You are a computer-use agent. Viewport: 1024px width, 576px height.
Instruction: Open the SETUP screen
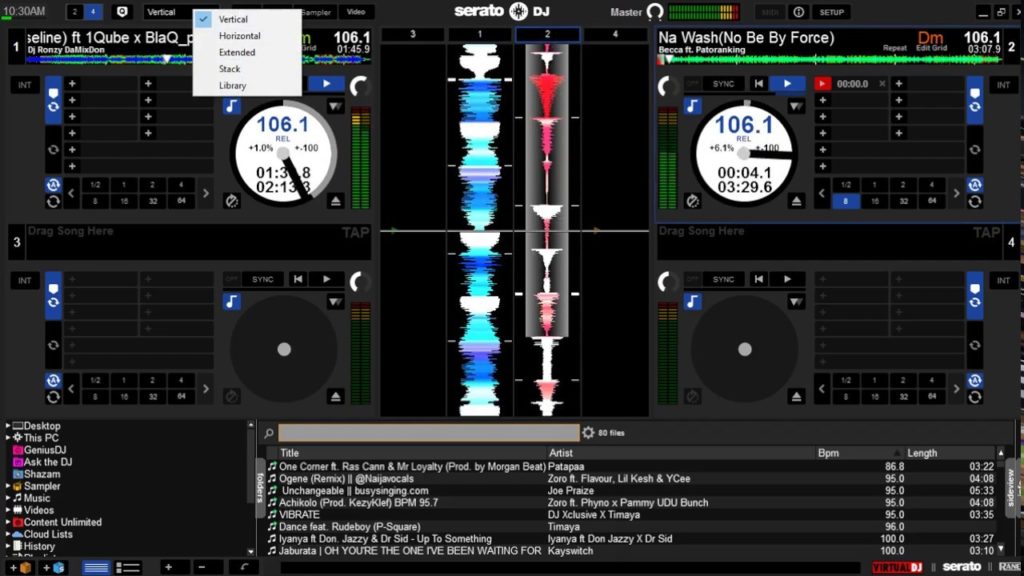click(x=831, y=12)
